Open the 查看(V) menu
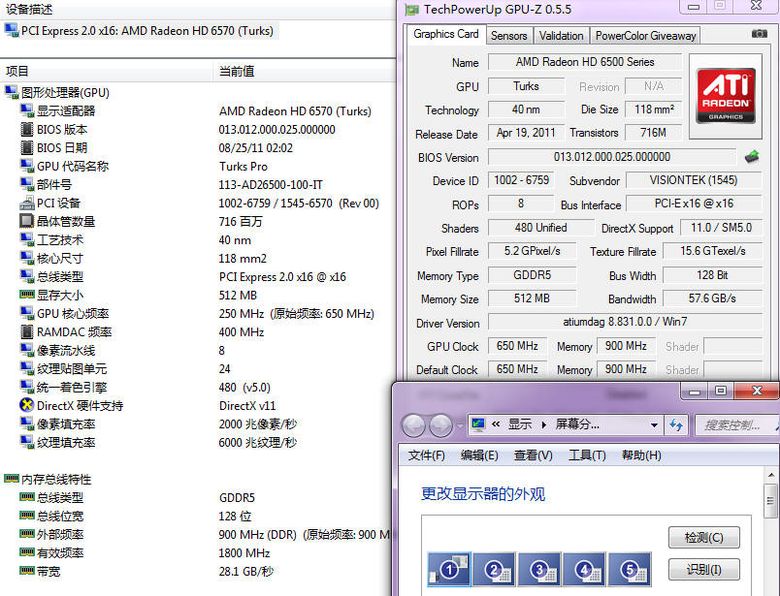 (533, 455)
